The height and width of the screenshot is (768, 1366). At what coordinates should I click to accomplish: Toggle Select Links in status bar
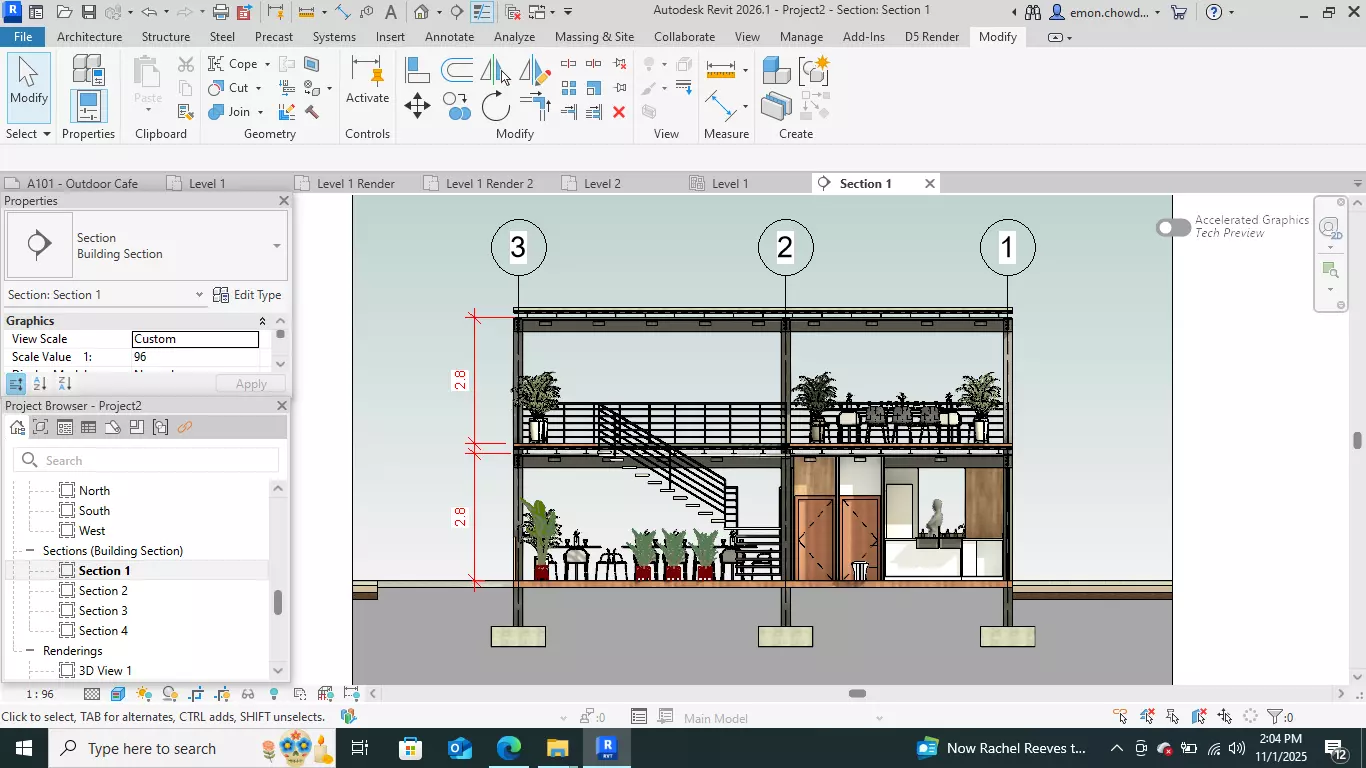pos(1121,717)
